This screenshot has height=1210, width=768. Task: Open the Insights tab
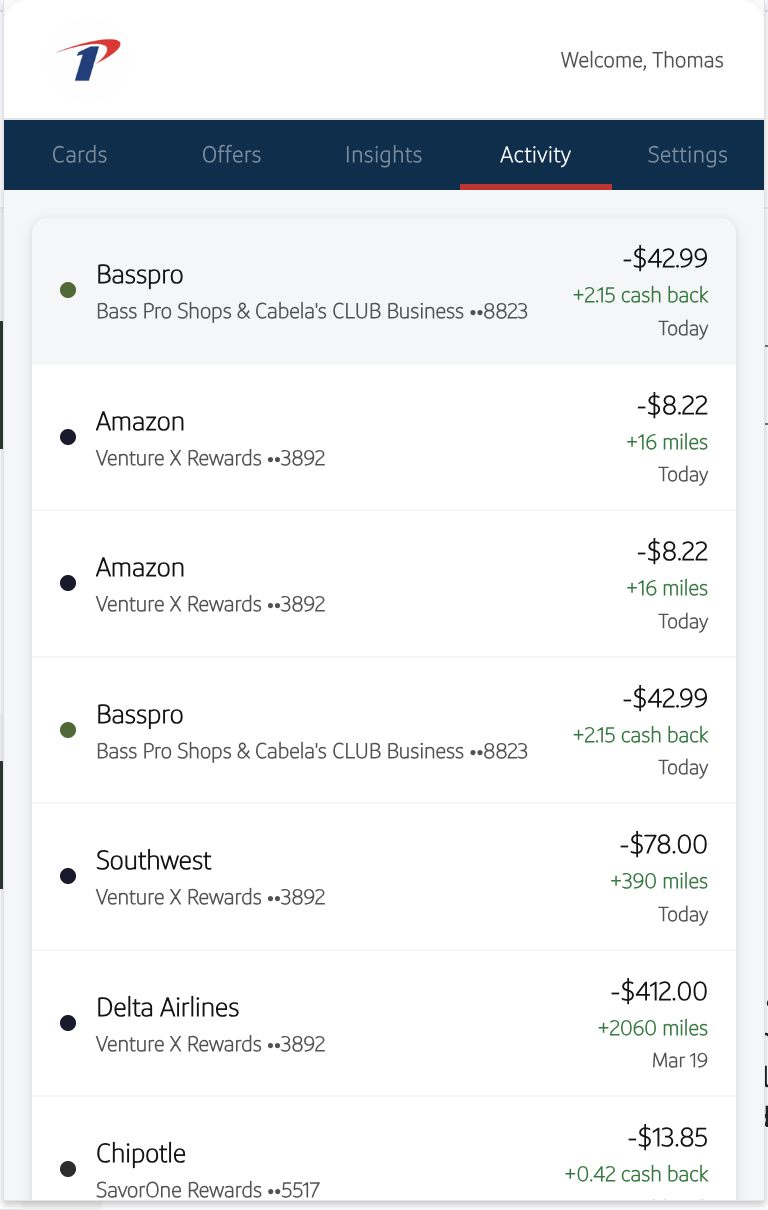[384, 155]
